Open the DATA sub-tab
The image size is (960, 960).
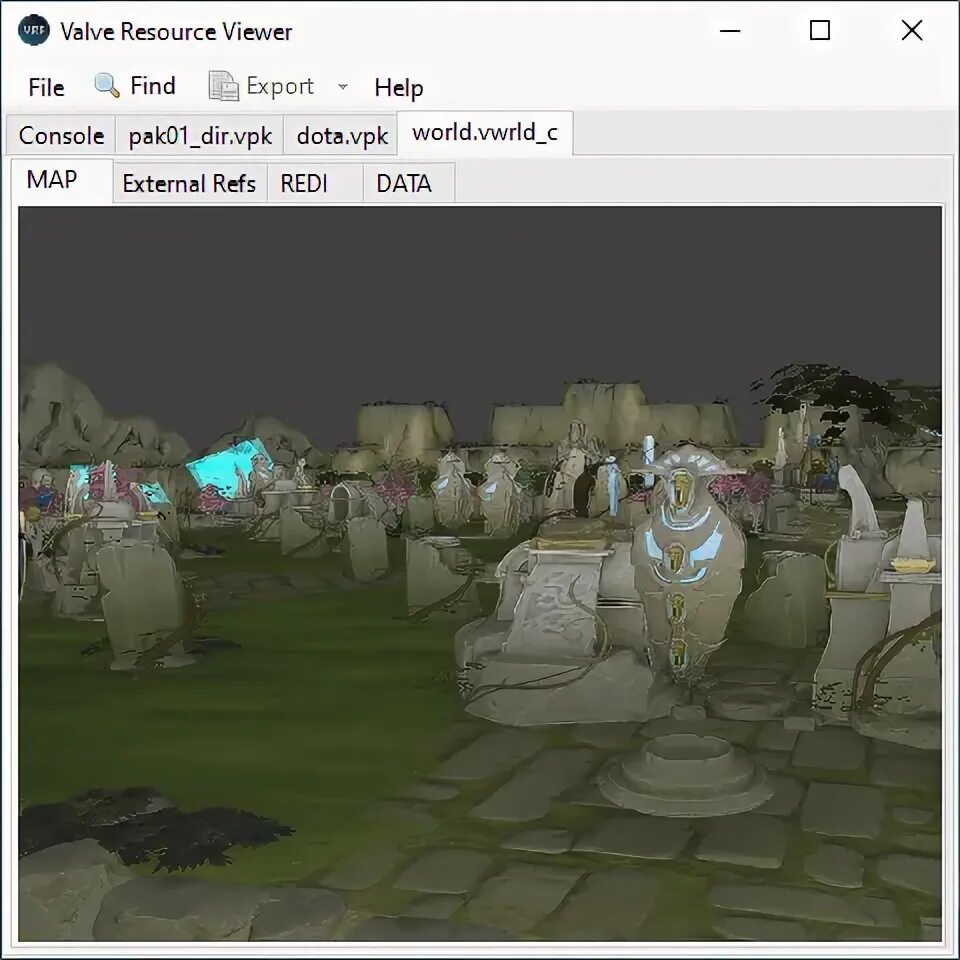[x=409, y=183]
